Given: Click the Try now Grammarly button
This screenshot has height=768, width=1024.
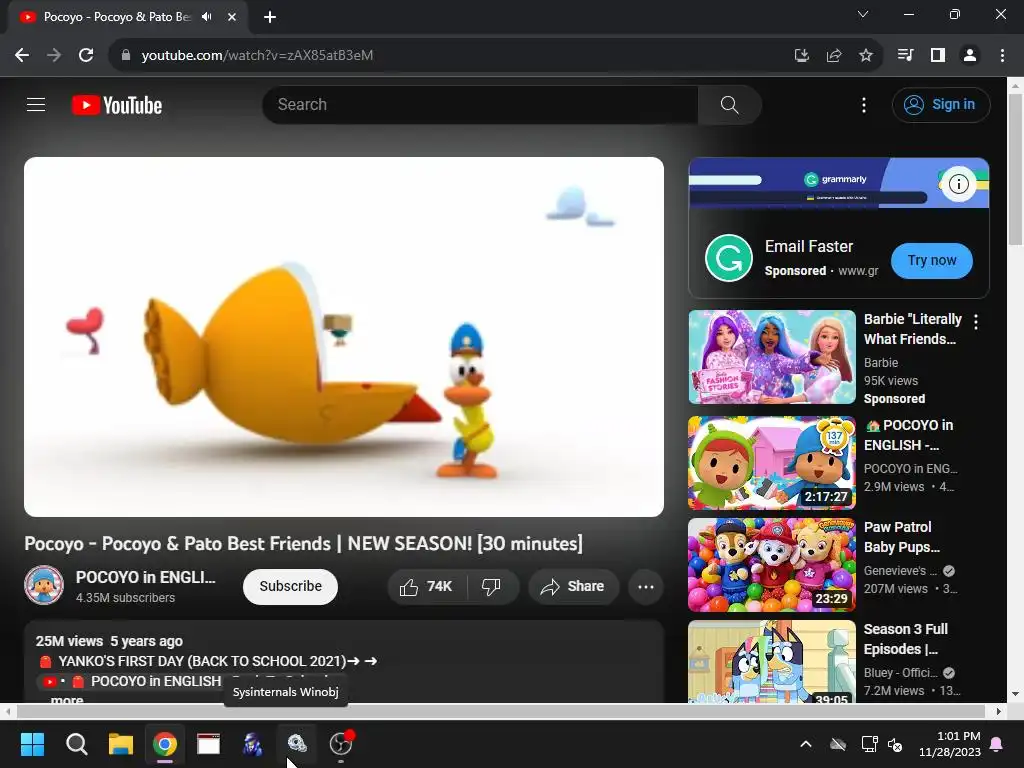Looking at the screenshot, I should (x=931, y=260).
